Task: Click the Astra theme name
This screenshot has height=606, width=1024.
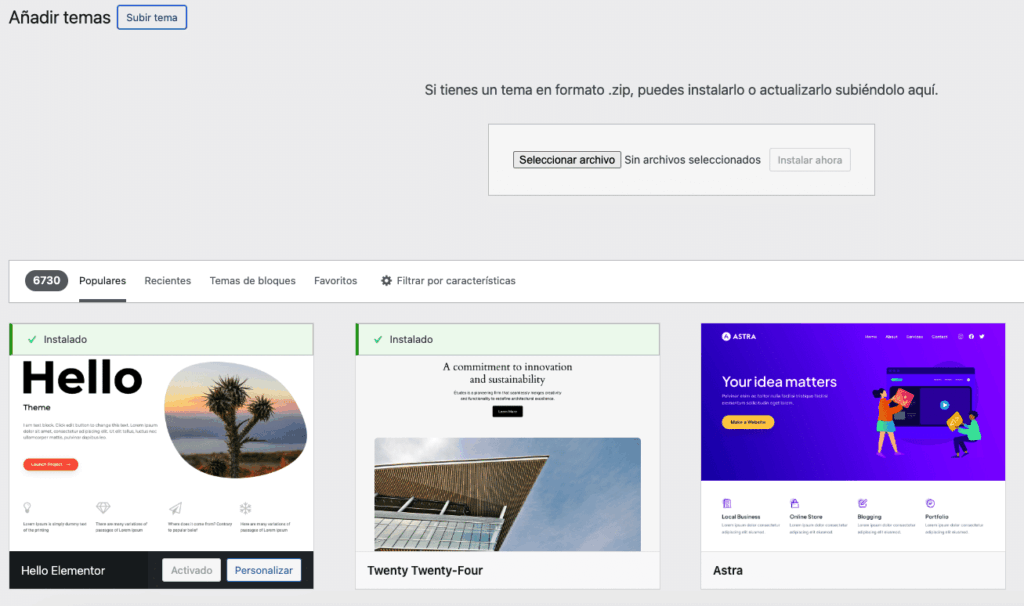Action: point(728,571)
